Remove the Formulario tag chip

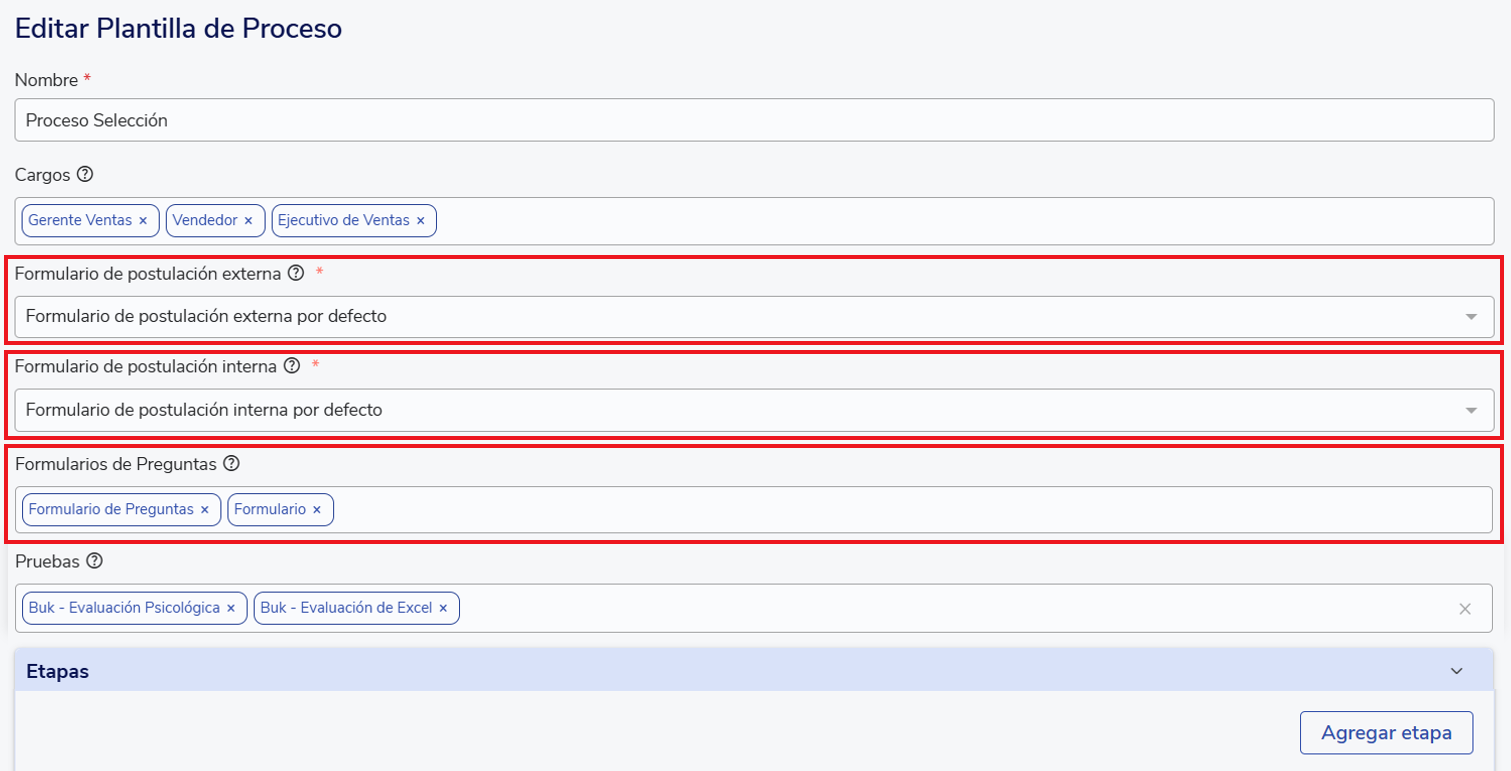coord(317,510)
